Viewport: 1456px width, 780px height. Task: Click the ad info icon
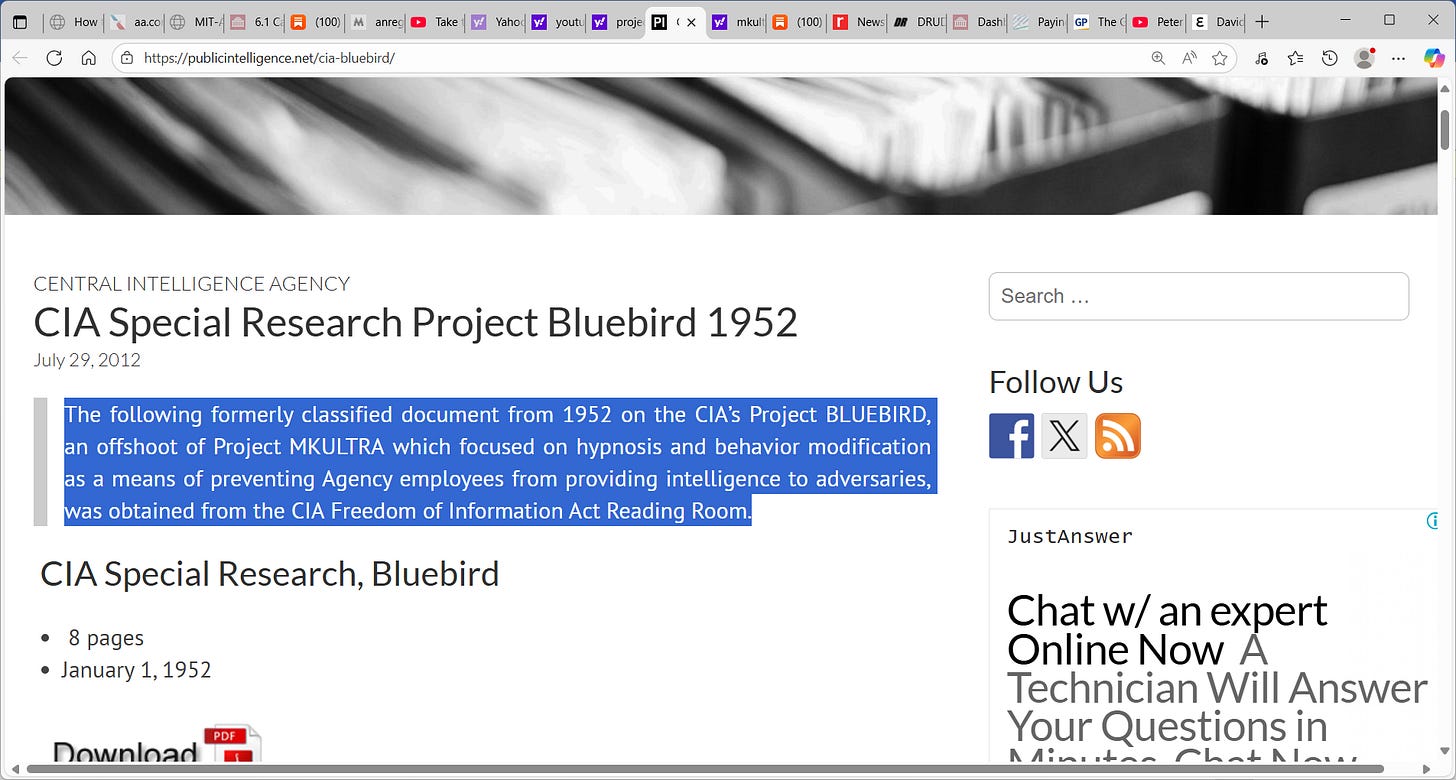point(1432,520)
